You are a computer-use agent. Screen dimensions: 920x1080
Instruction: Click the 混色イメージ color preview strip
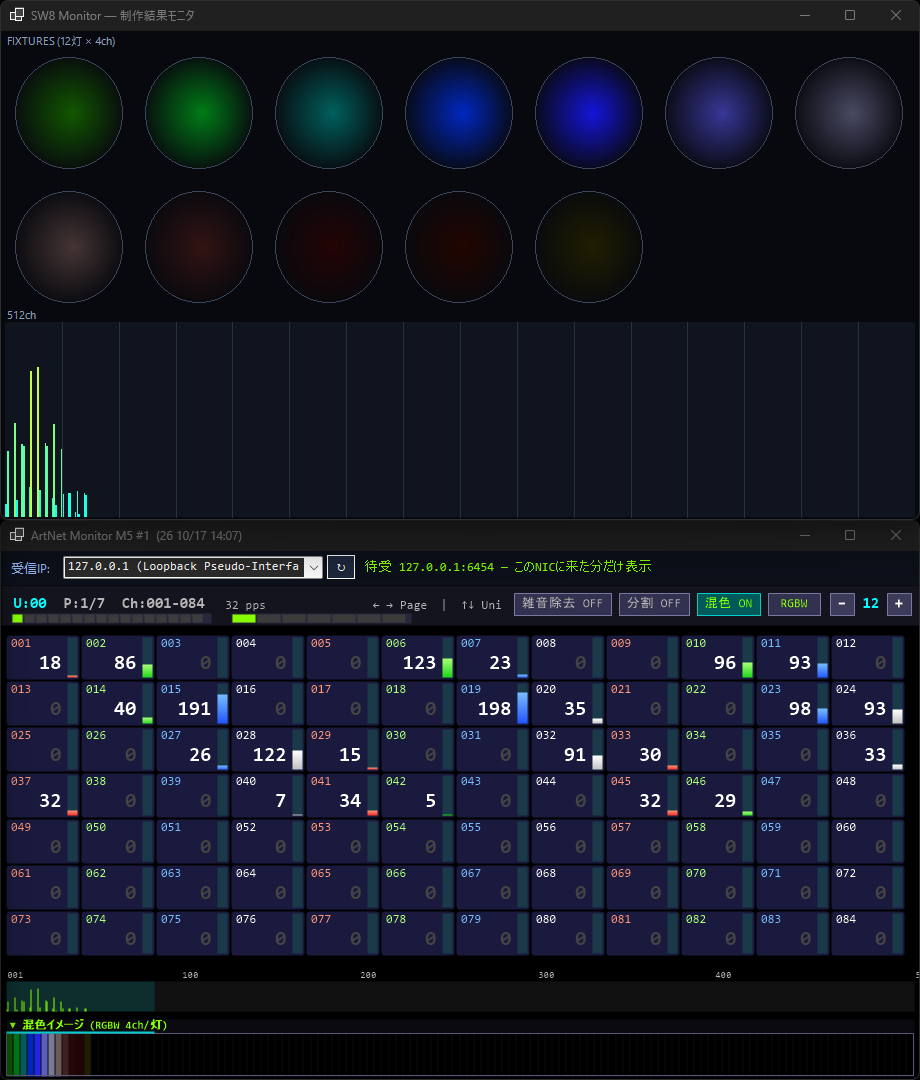pyautogui.click(x=460, y=1054)
